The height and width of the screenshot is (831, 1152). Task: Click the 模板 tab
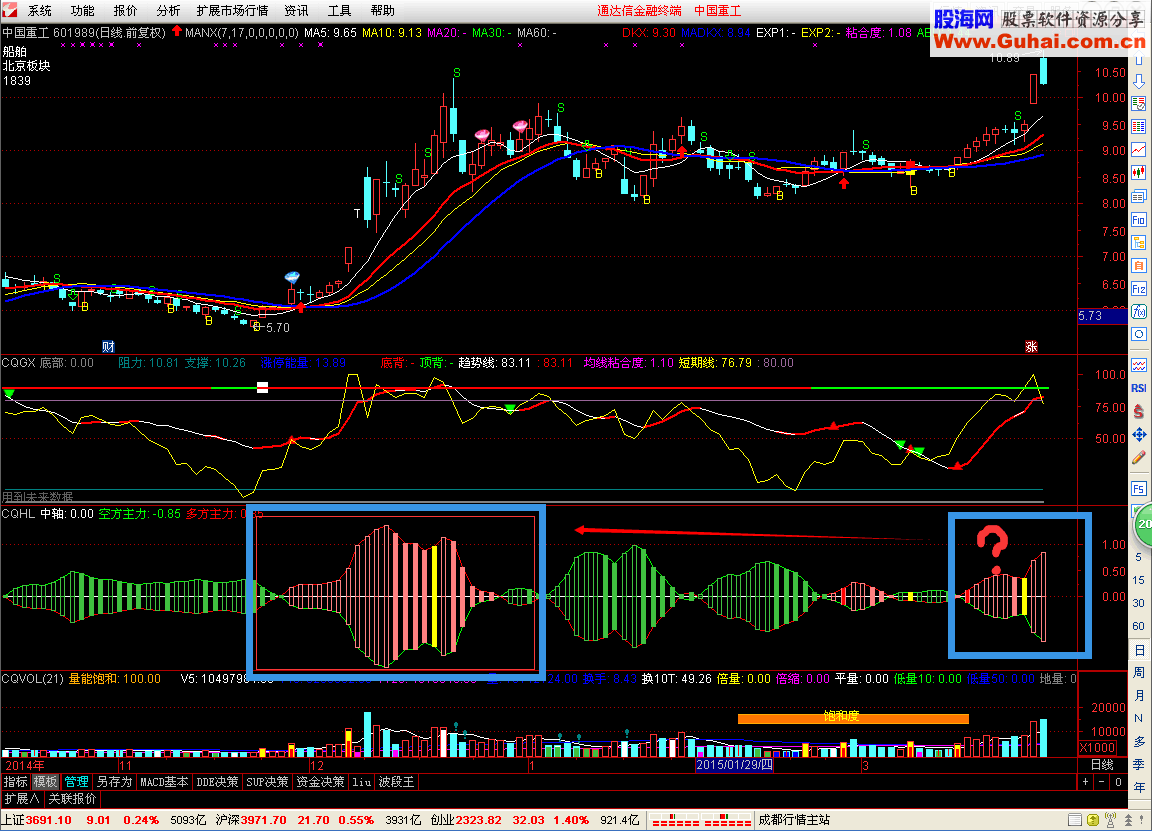(x=45, y=782)
